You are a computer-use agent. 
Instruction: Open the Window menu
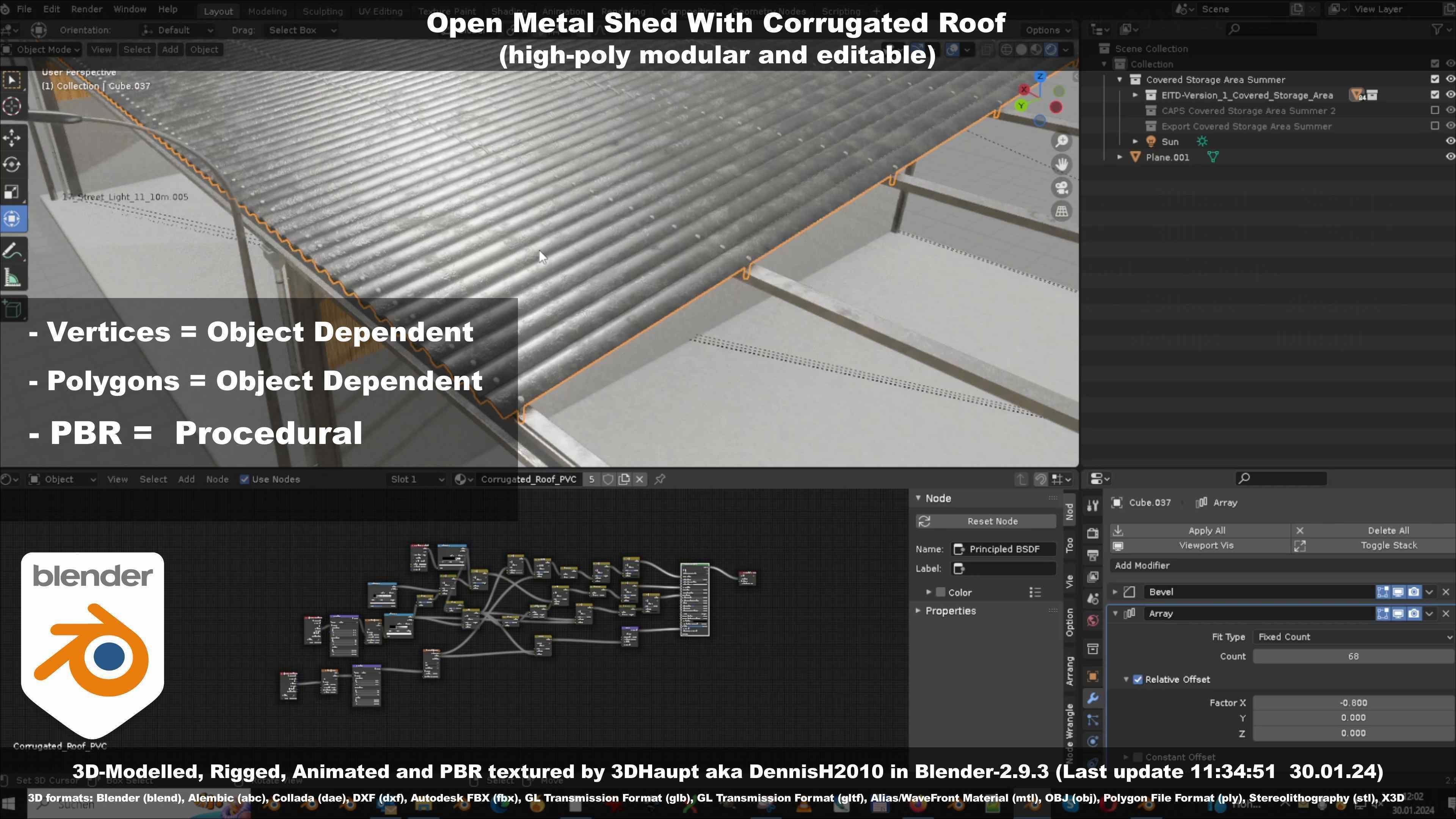(x=129, y=9)
